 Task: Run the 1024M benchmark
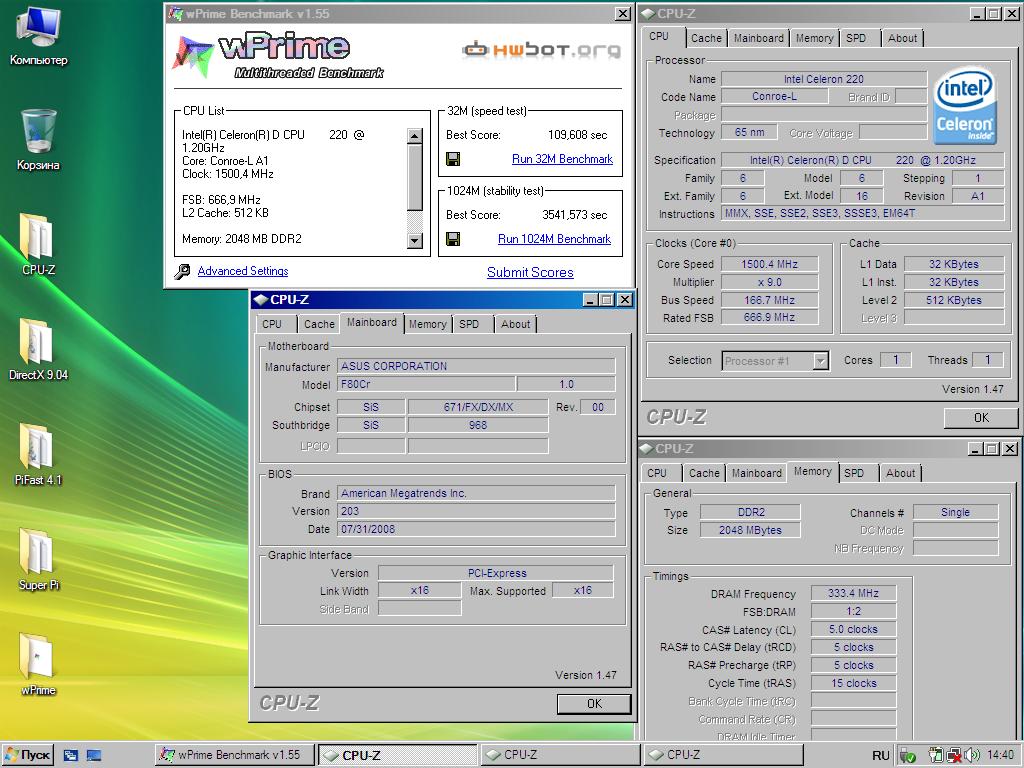pyautogui.click(x=554, y=239)
